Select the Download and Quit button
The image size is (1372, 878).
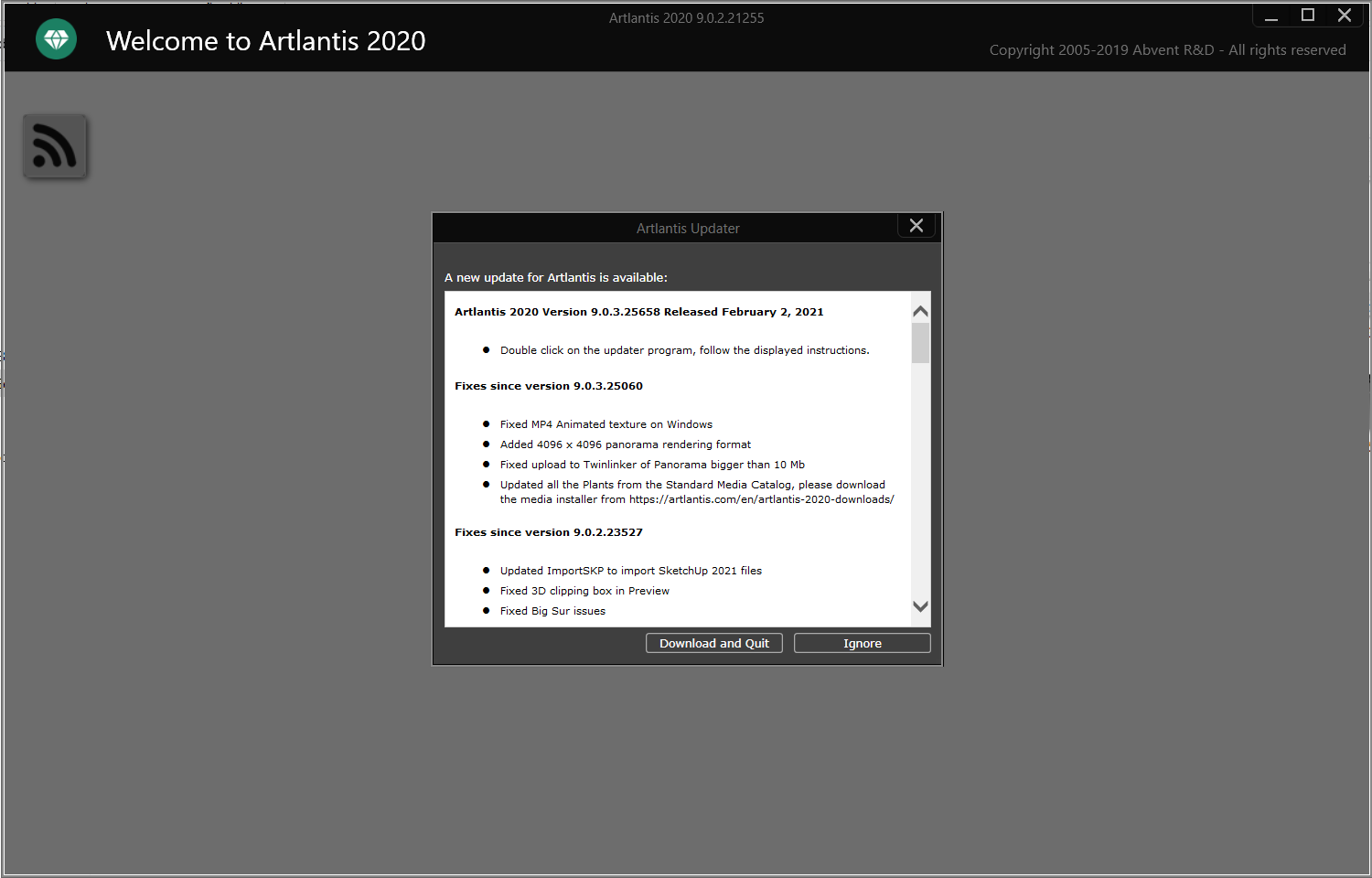pyautogui.click(x=713, y=643)
